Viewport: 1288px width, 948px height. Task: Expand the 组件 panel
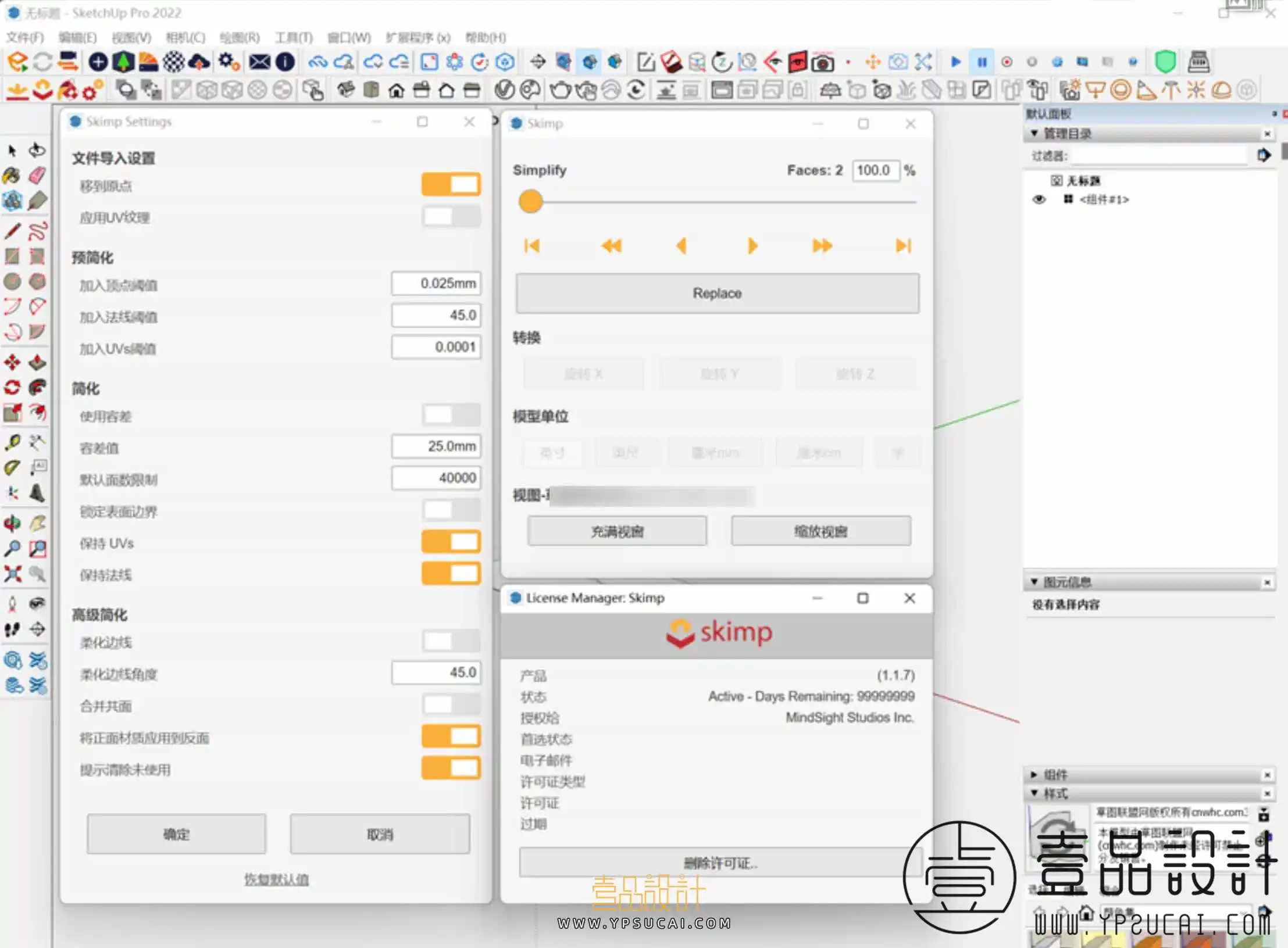[1034, 774]
